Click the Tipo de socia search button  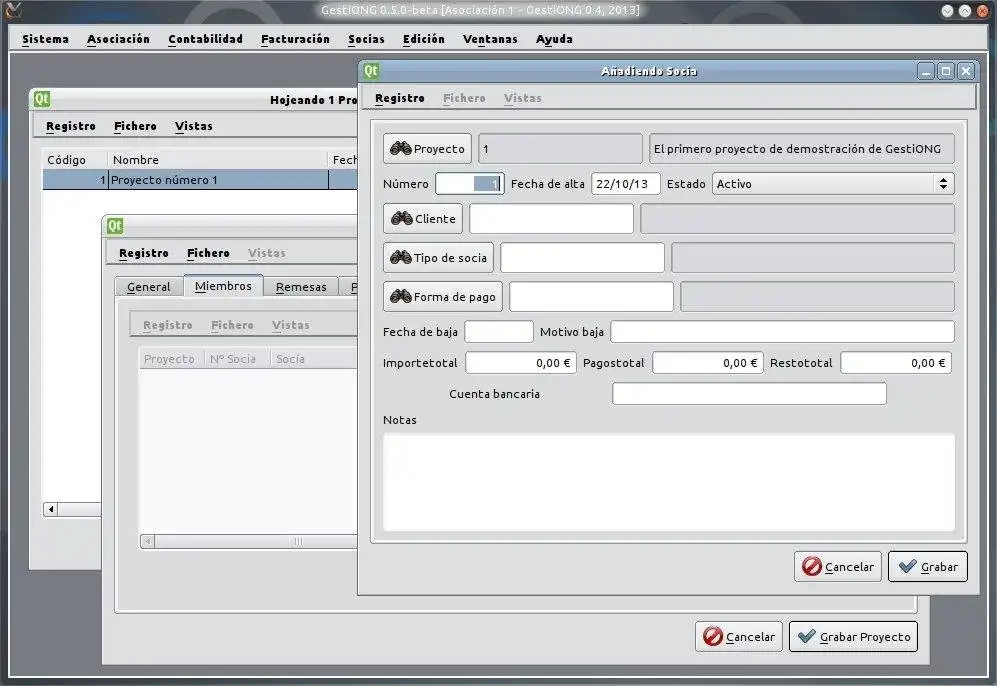pyautogui.click(x=439, y=257)
